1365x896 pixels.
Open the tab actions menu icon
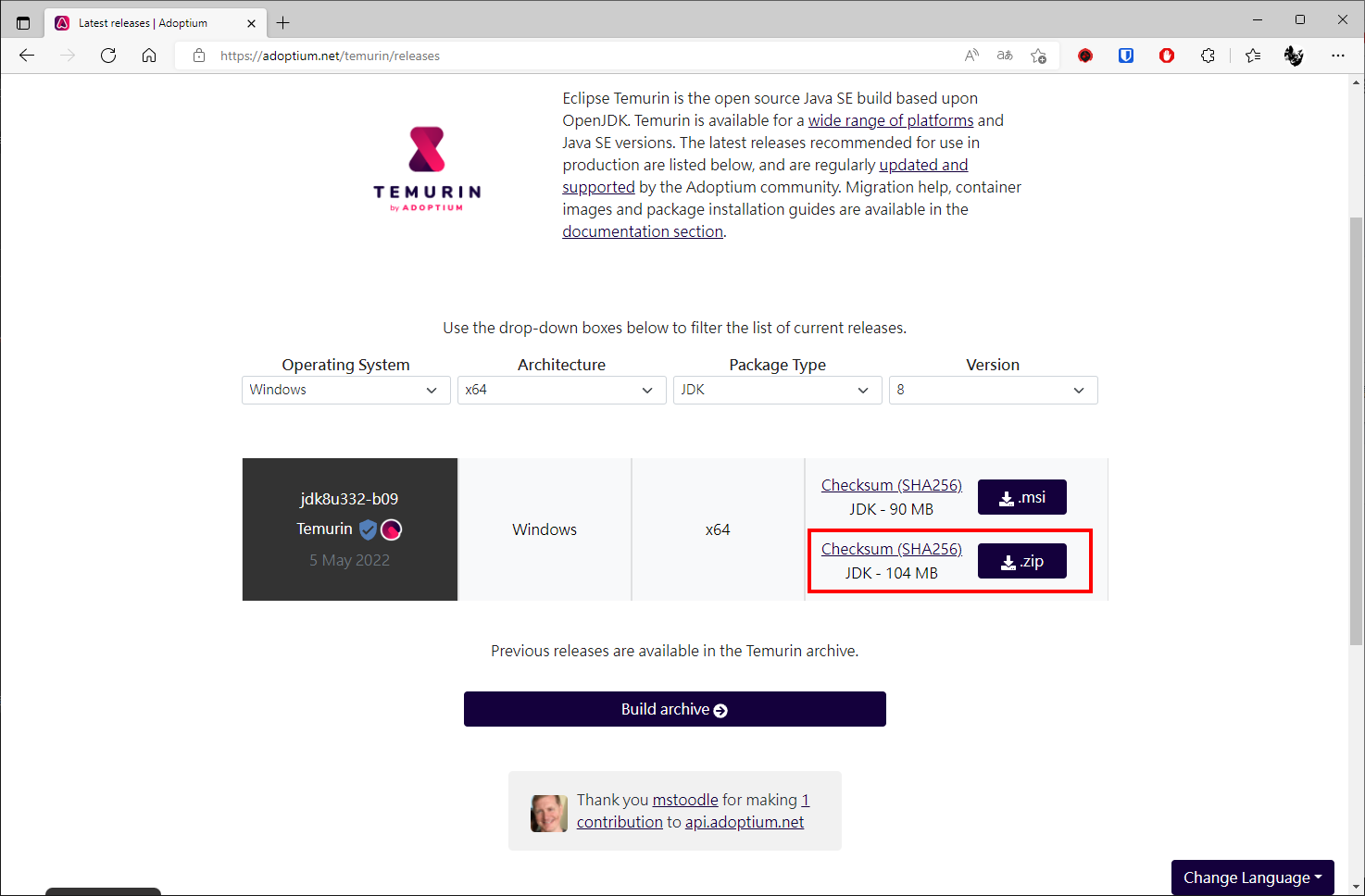(x=23, y=23)
